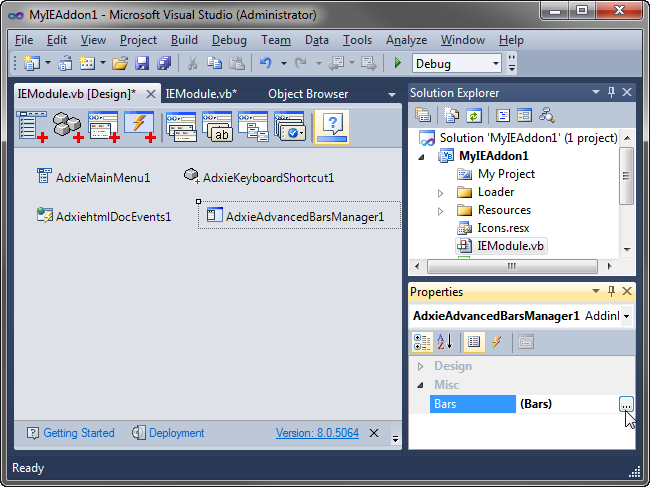Select the AdxiehtmlDocEvents1 component
This screenshot has height=487, width=650.
click(104, 216)
